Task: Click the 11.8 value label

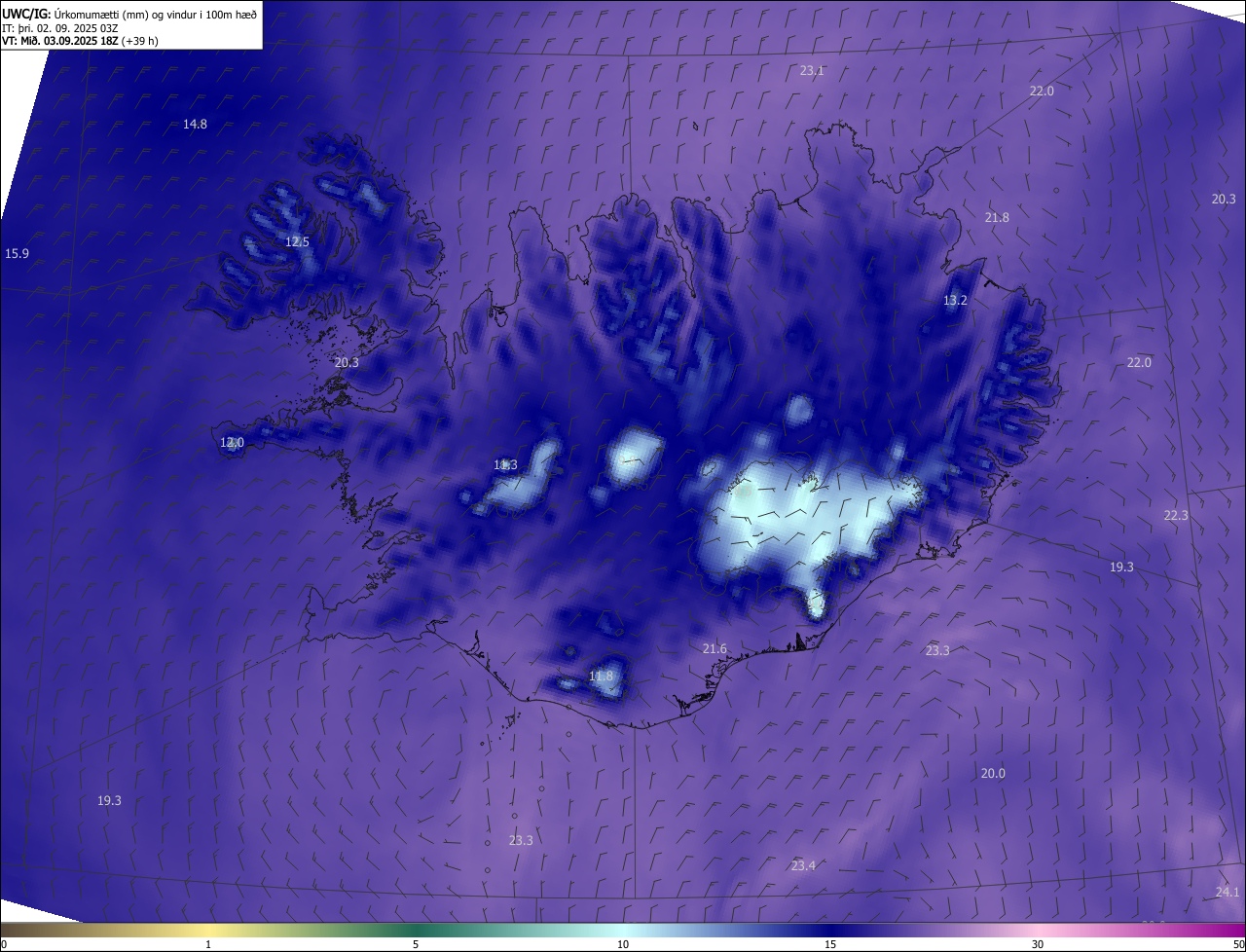Action: [602, 676]
